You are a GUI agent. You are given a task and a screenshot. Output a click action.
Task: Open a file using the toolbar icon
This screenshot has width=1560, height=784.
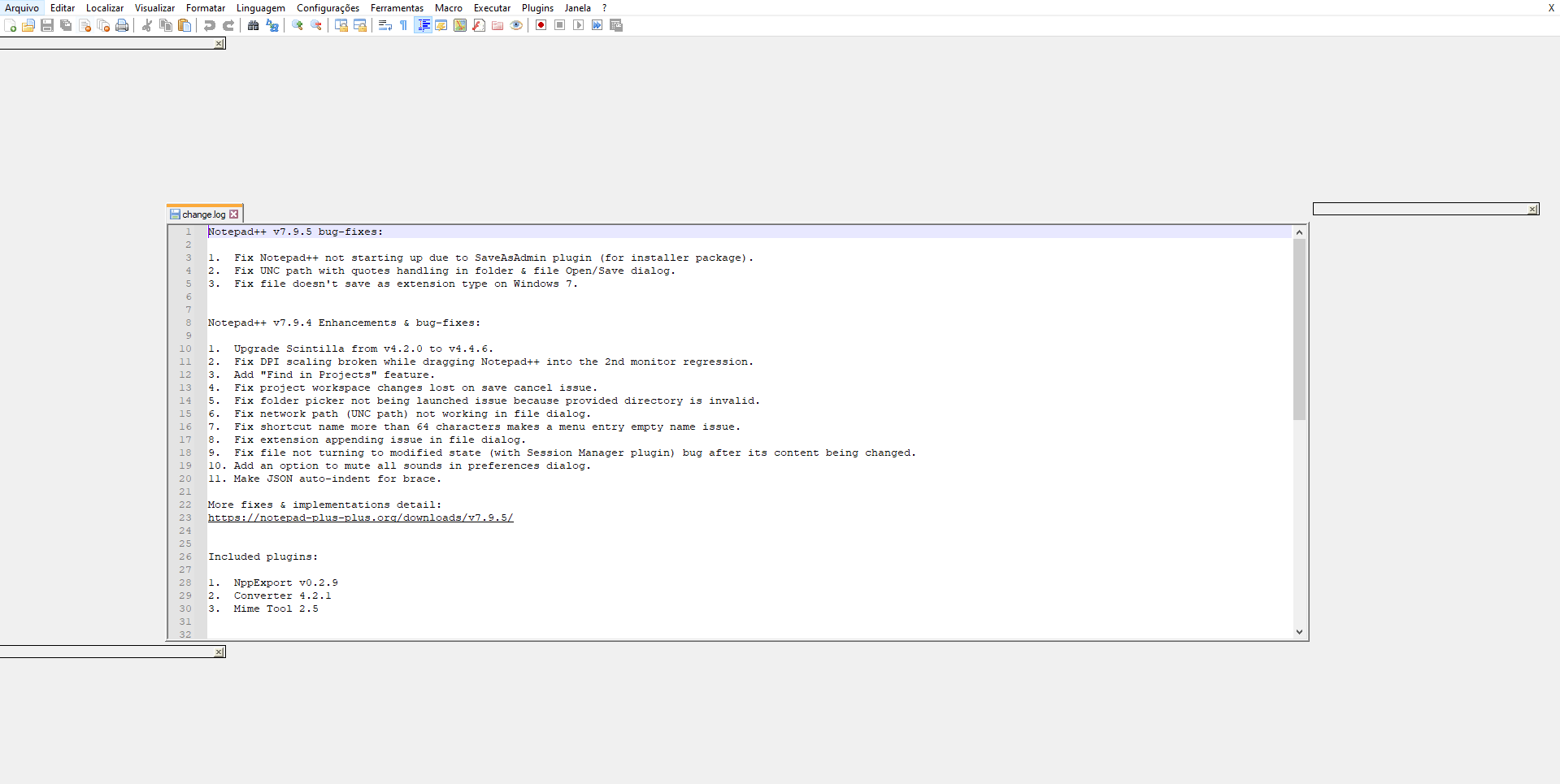click(x=28, y=25)
